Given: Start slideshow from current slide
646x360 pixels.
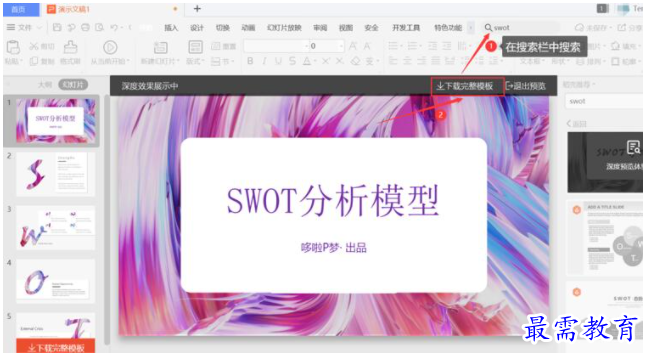Looking at the screenshot, I should click(x=110, y=47).
